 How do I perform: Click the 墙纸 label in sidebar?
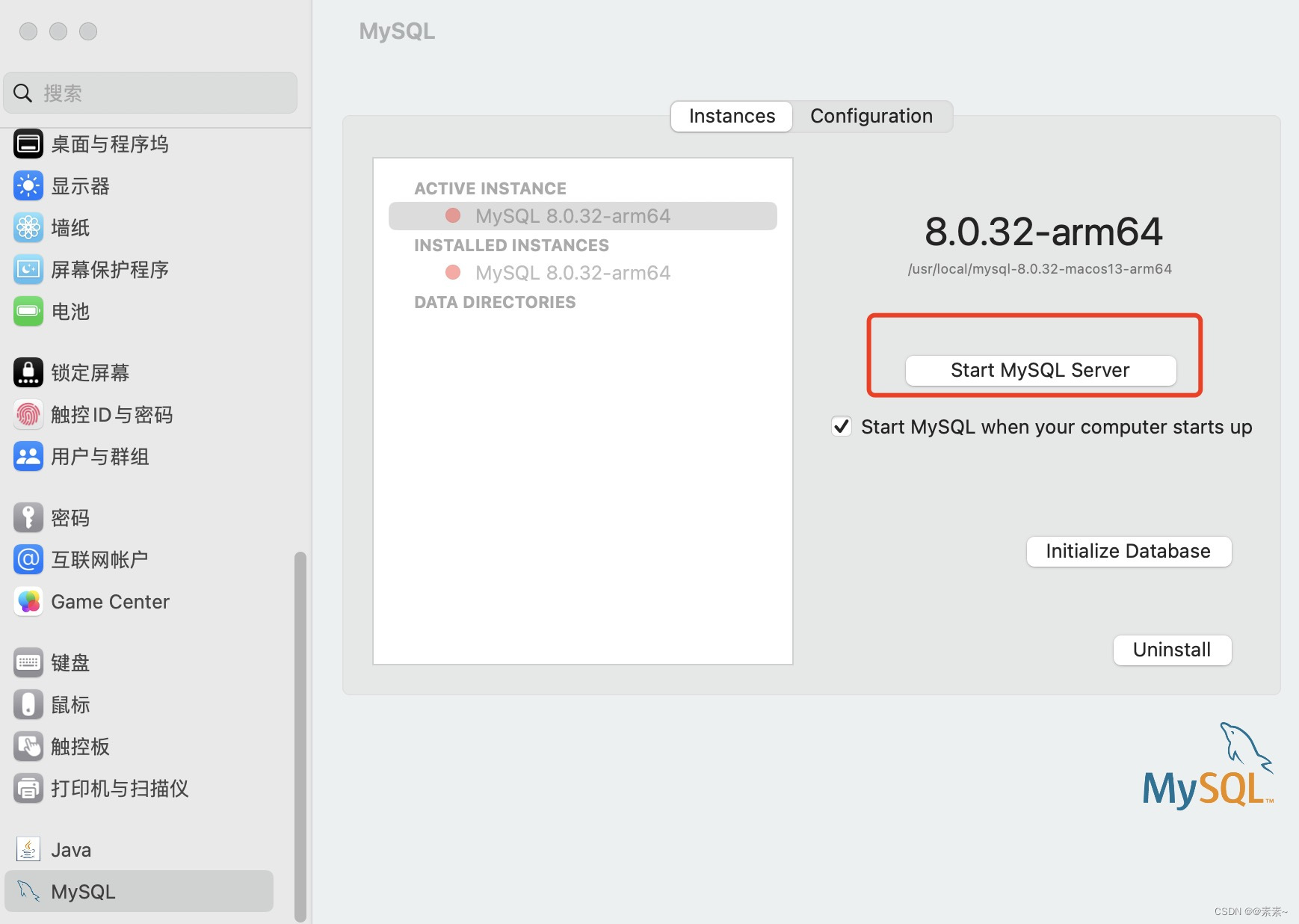tap(70, 228)
